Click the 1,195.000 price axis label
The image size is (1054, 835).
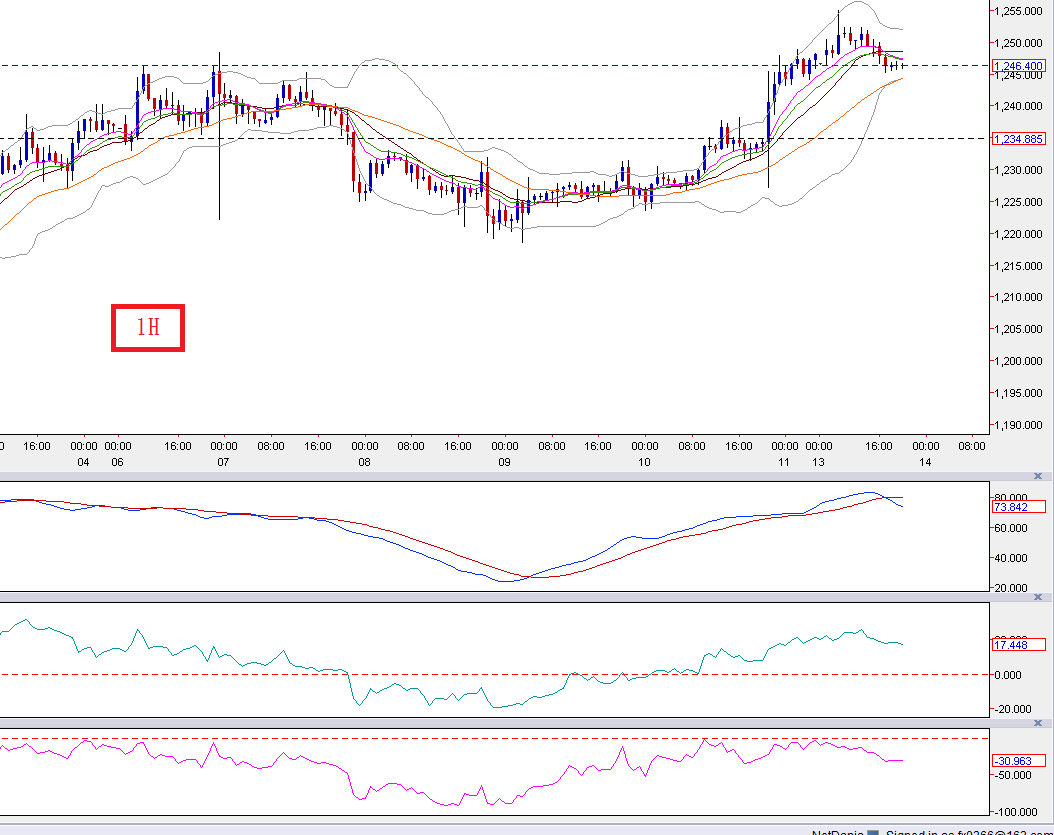pos(1018,393)
